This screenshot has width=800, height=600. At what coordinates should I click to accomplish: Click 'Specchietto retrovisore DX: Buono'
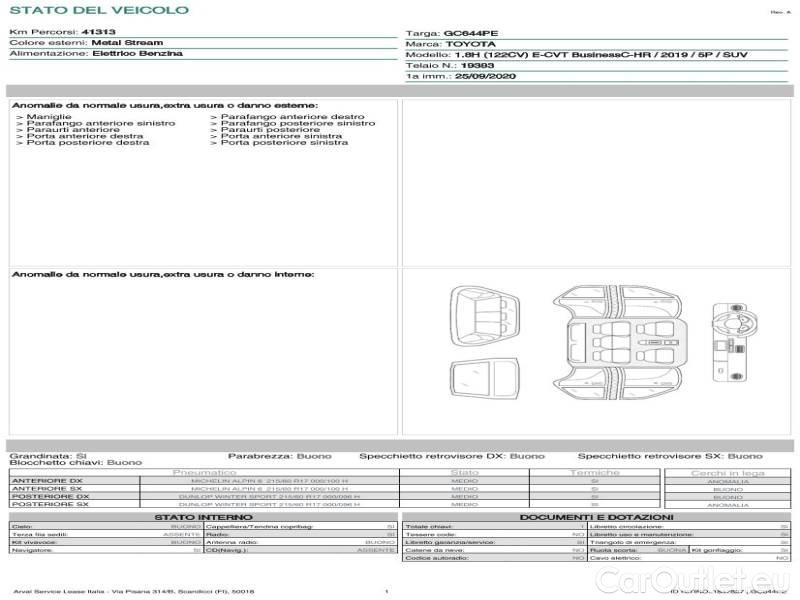pos(452,456)
